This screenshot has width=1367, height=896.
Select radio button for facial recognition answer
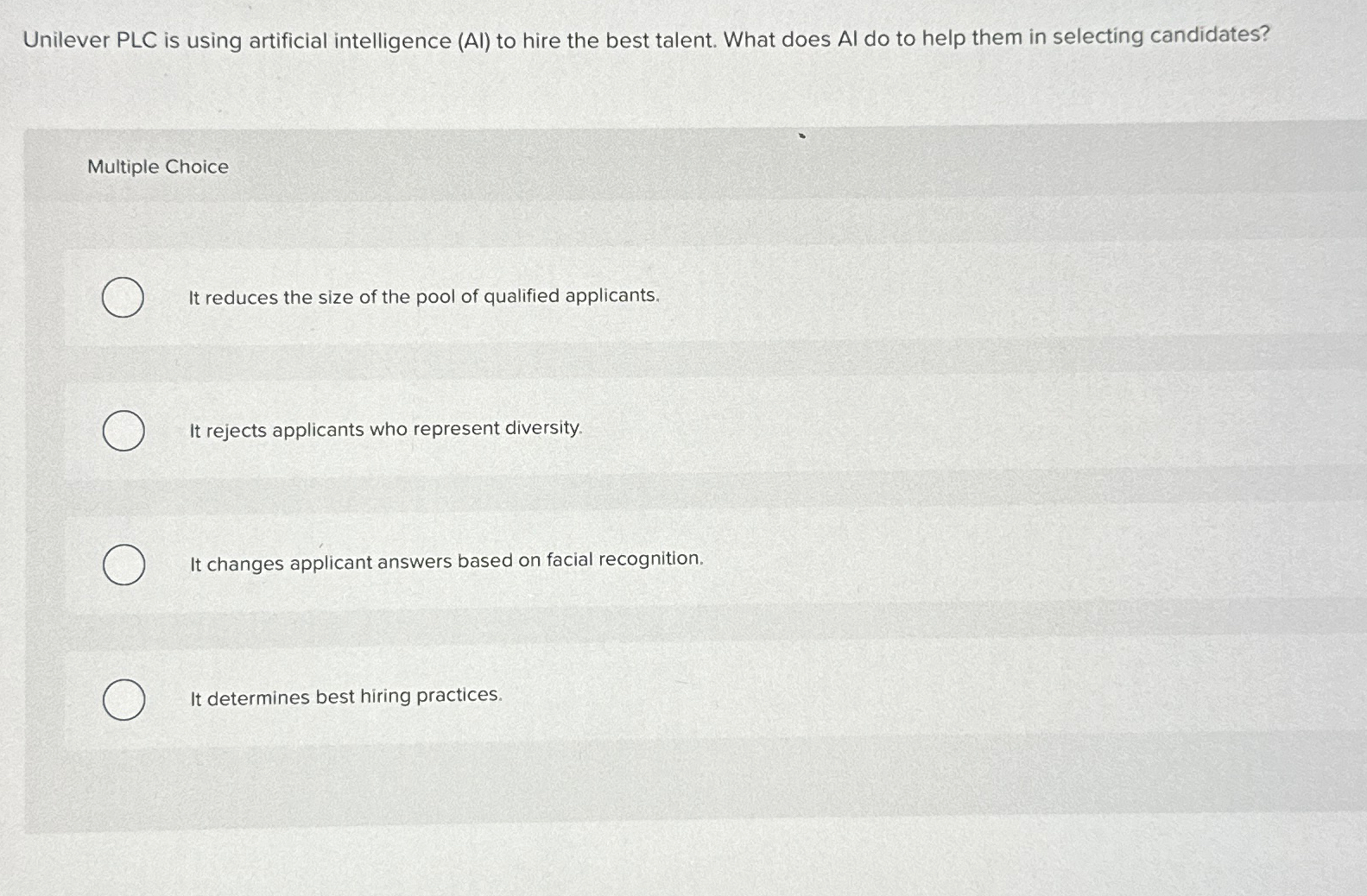click(123, 565)
